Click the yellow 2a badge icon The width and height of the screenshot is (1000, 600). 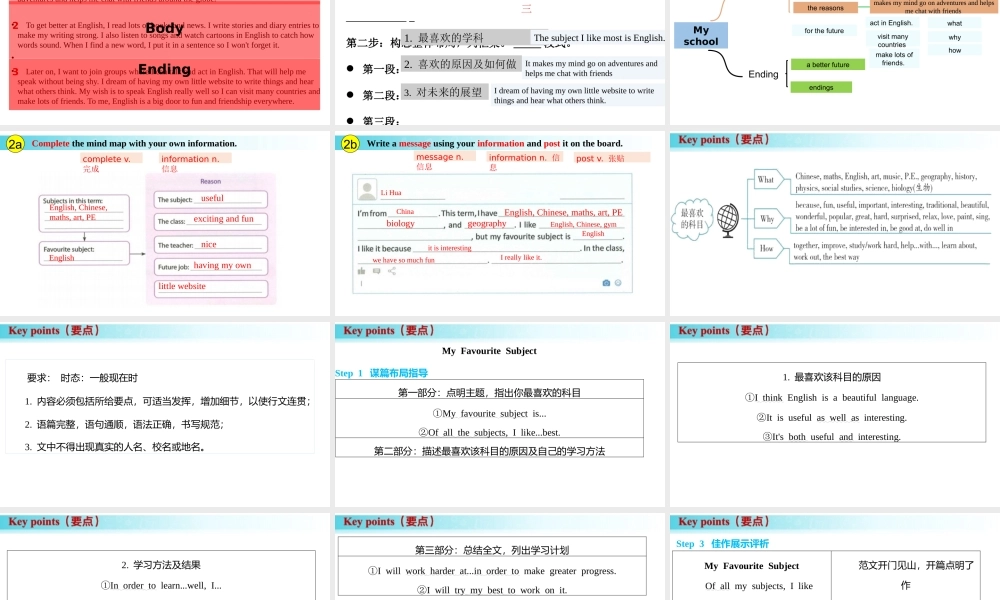[15, 144]
